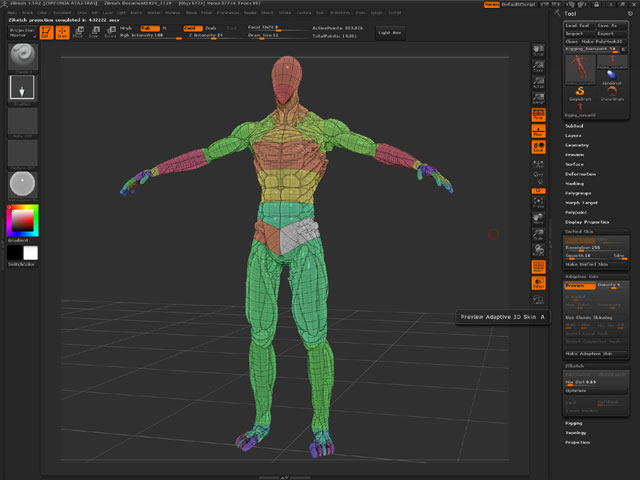Open the current alpha circle thumbnail

[x=22, y=185]
